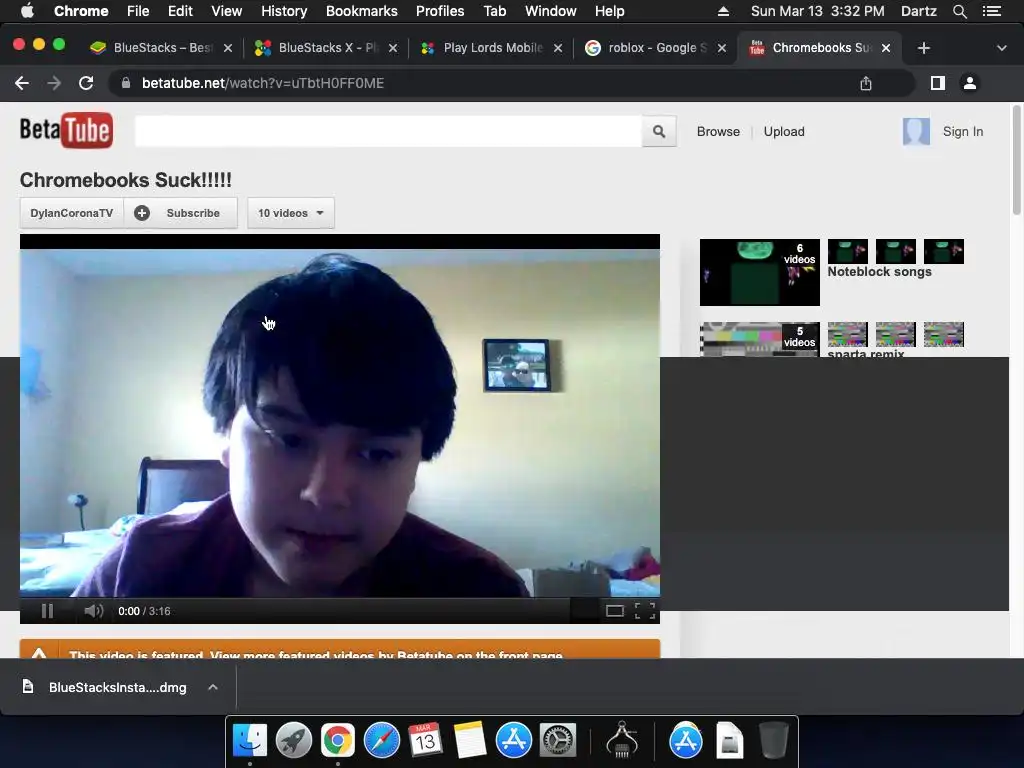Image resolution: width=1024 pixels, height=768 pixels.
Task: Open the View menu
Action: (227, 11)
